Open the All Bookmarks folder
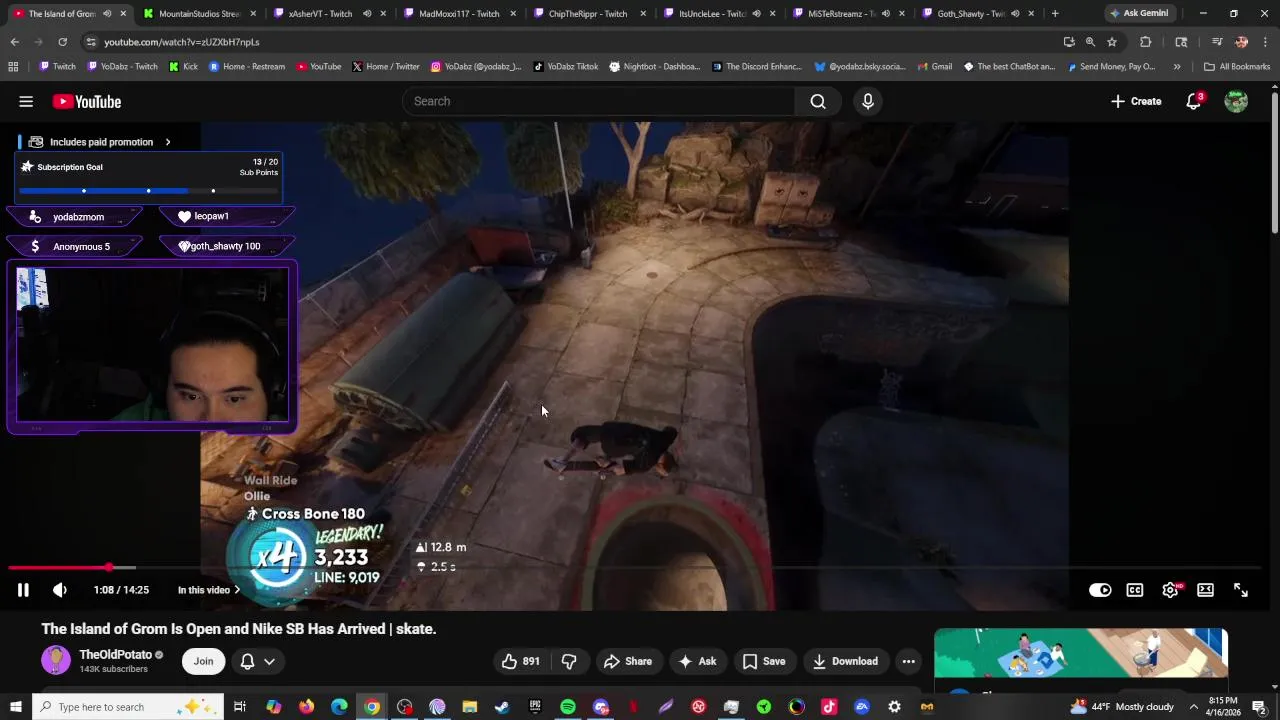This screenshot has width=1280, height=720. point(1237,67)
